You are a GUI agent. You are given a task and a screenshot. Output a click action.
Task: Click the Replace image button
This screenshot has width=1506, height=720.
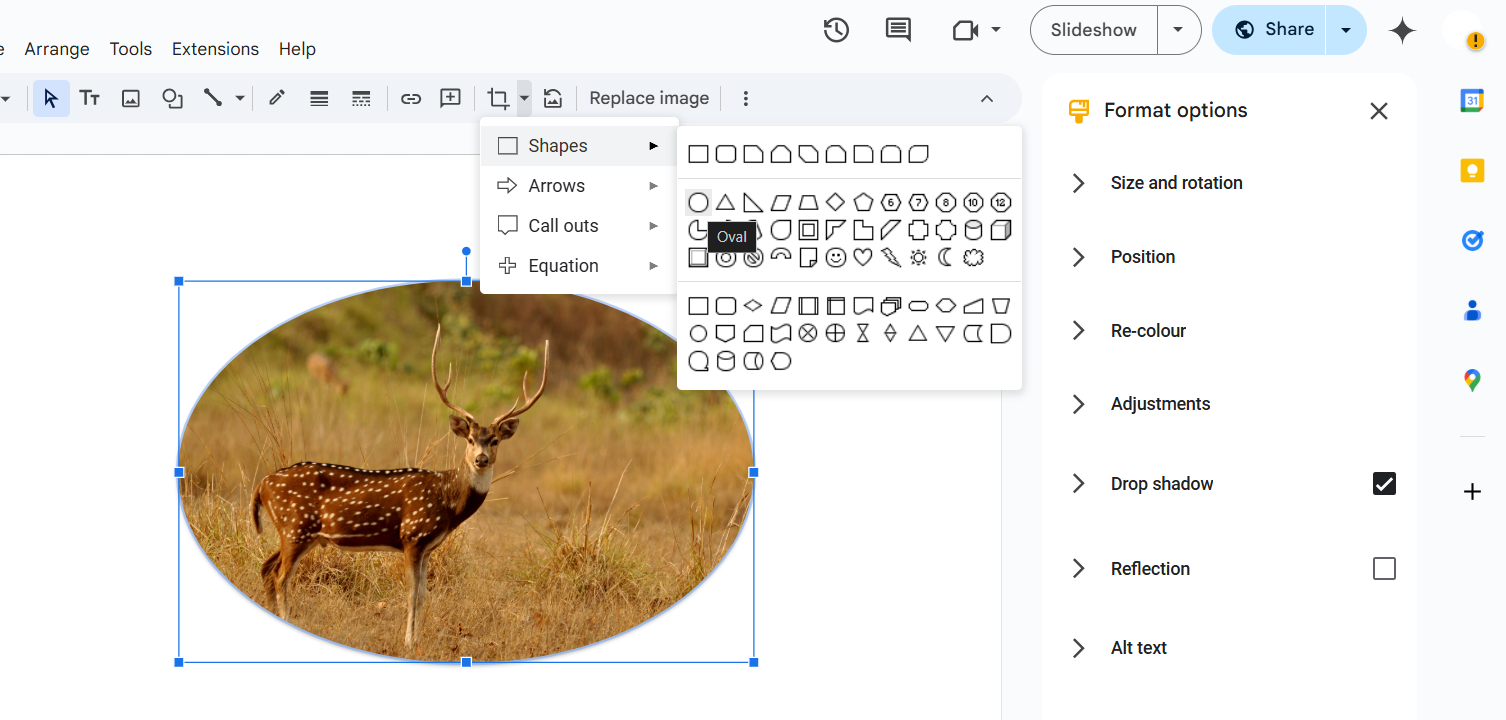649,98
